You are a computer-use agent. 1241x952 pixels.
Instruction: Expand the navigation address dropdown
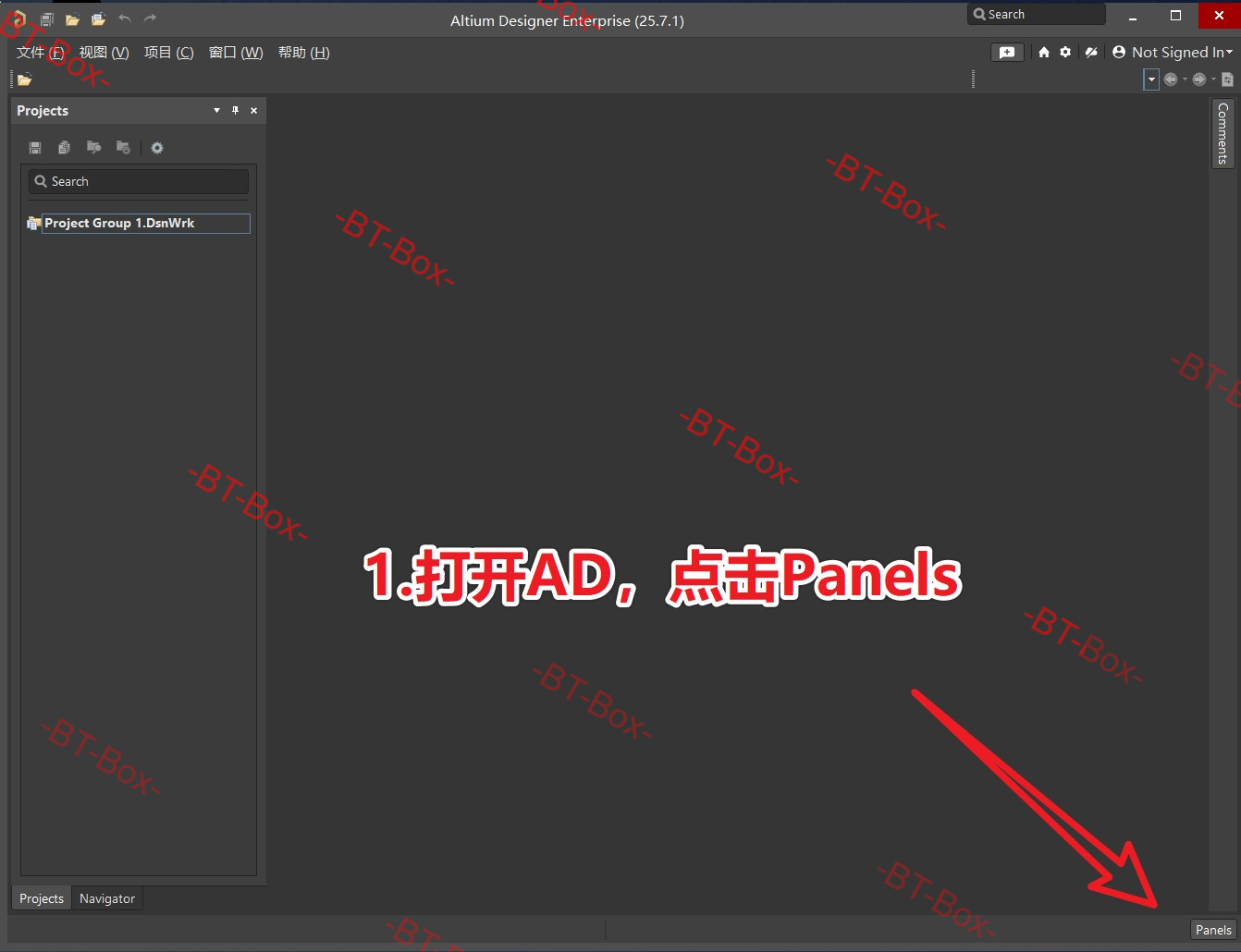click(1151, 79)
